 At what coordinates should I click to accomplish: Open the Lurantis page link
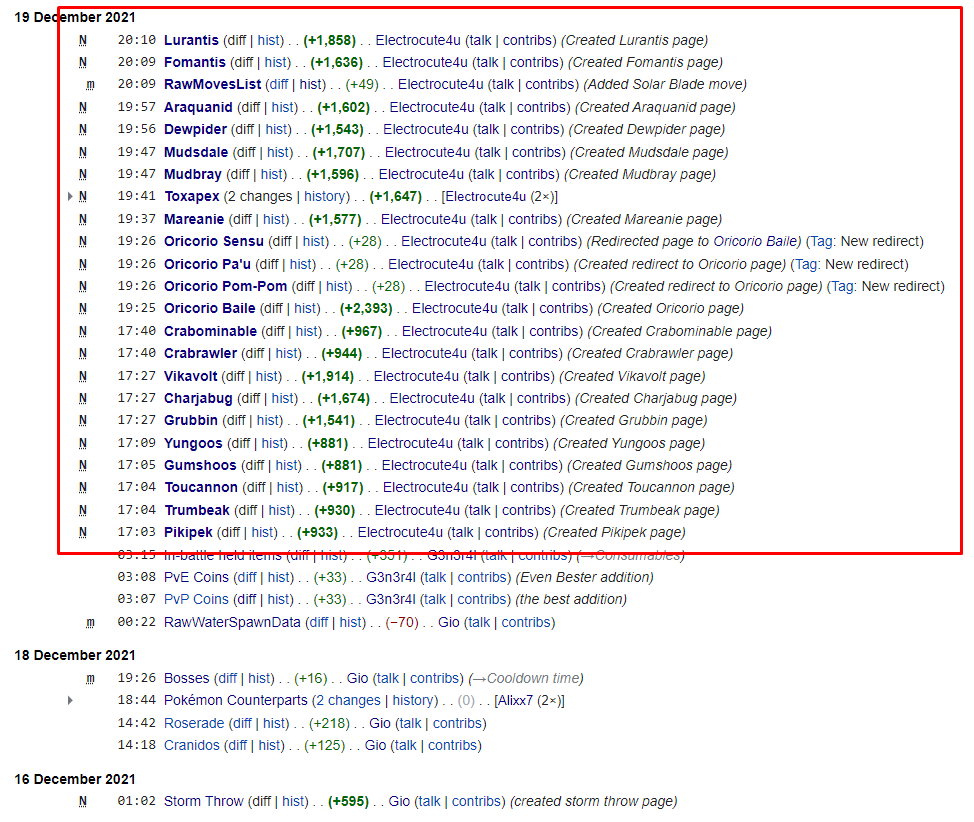[x=191, y=40]
